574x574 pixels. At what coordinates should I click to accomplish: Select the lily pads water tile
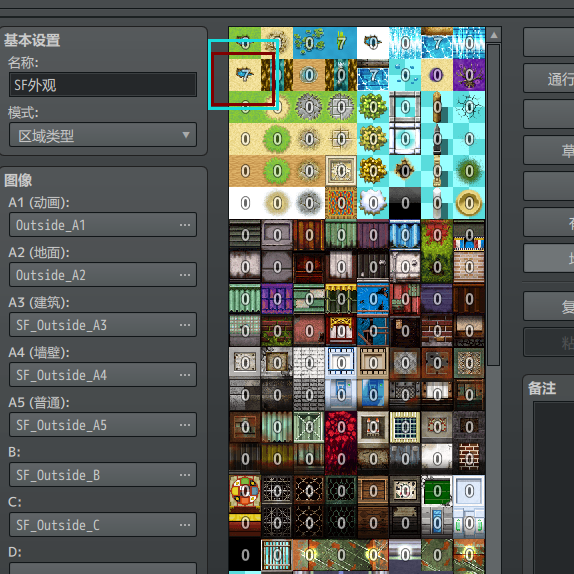click(309, 43)
